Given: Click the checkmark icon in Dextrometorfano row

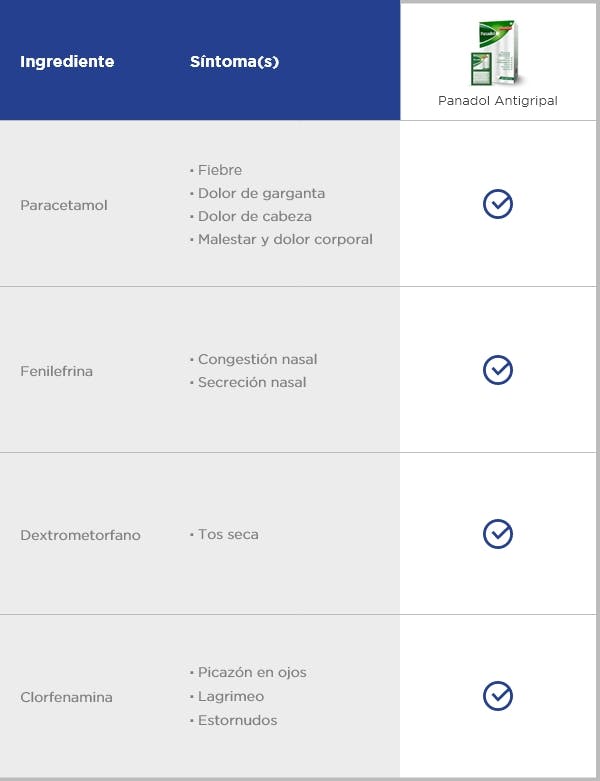Looking at the screenshot, I should [x=497, y=534].
